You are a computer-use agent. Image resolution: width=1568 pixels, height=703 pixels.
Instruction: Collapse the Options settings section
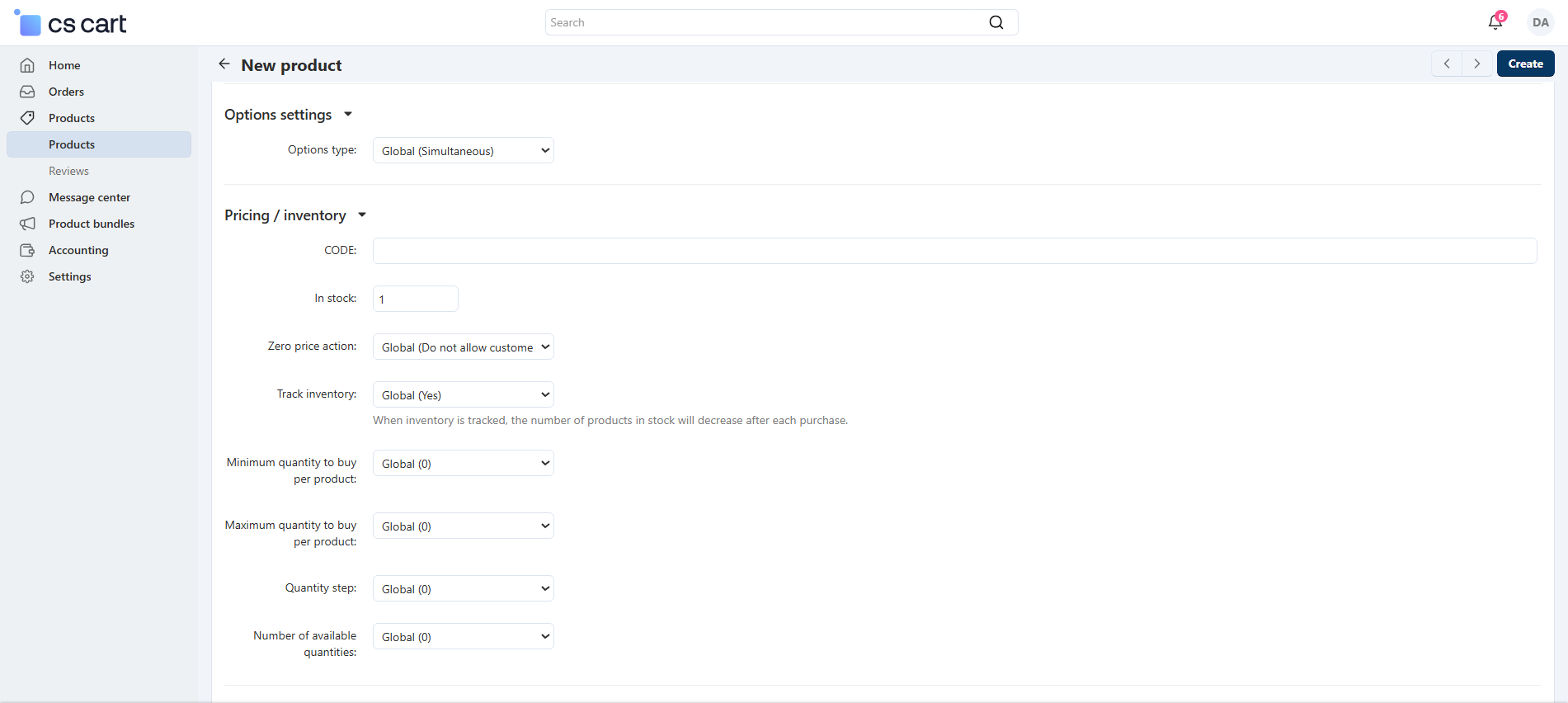coord(348,115)
